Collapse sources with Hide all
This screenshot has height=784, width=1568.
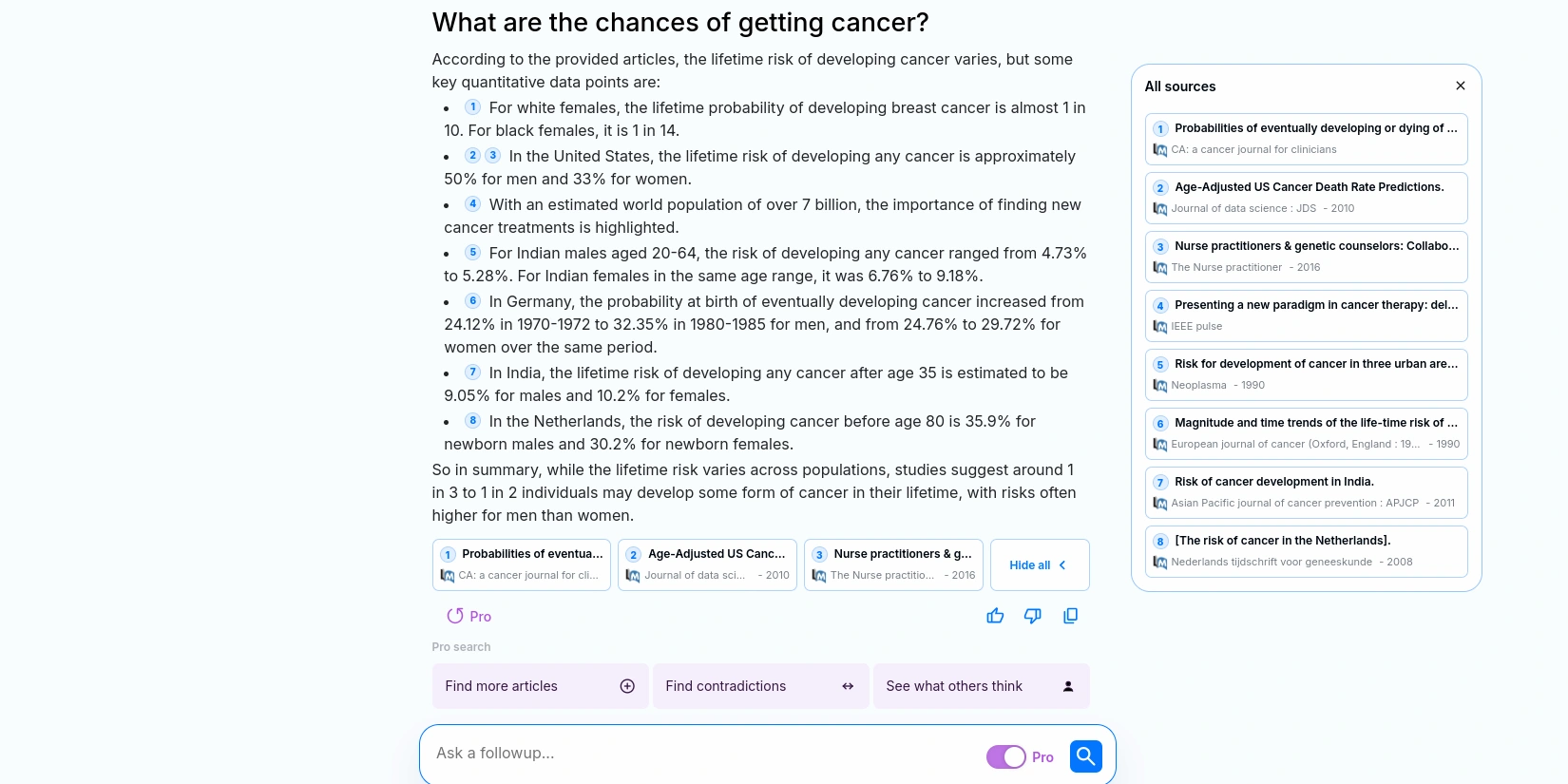tap(1039, 565)
